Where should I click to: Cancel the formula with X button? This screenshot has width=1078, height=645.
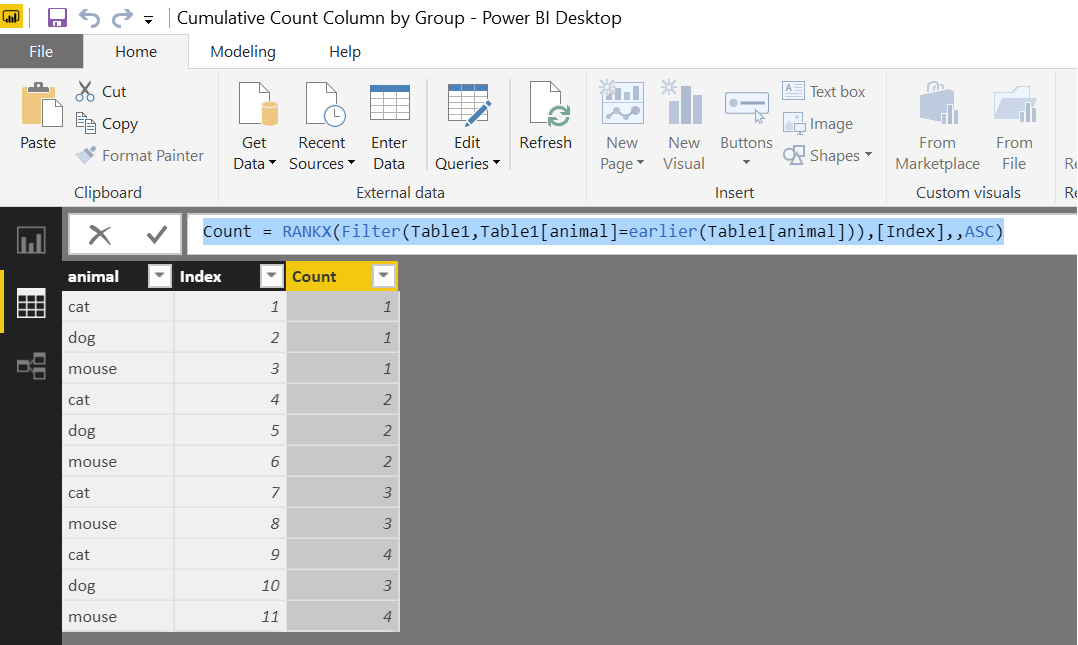pos(100,234)
